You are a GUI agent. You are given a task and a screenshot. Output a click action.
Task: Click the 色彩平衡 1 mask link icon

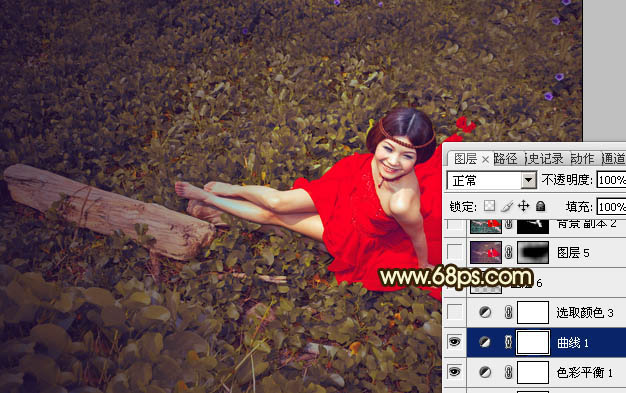[x=509, y=372]
